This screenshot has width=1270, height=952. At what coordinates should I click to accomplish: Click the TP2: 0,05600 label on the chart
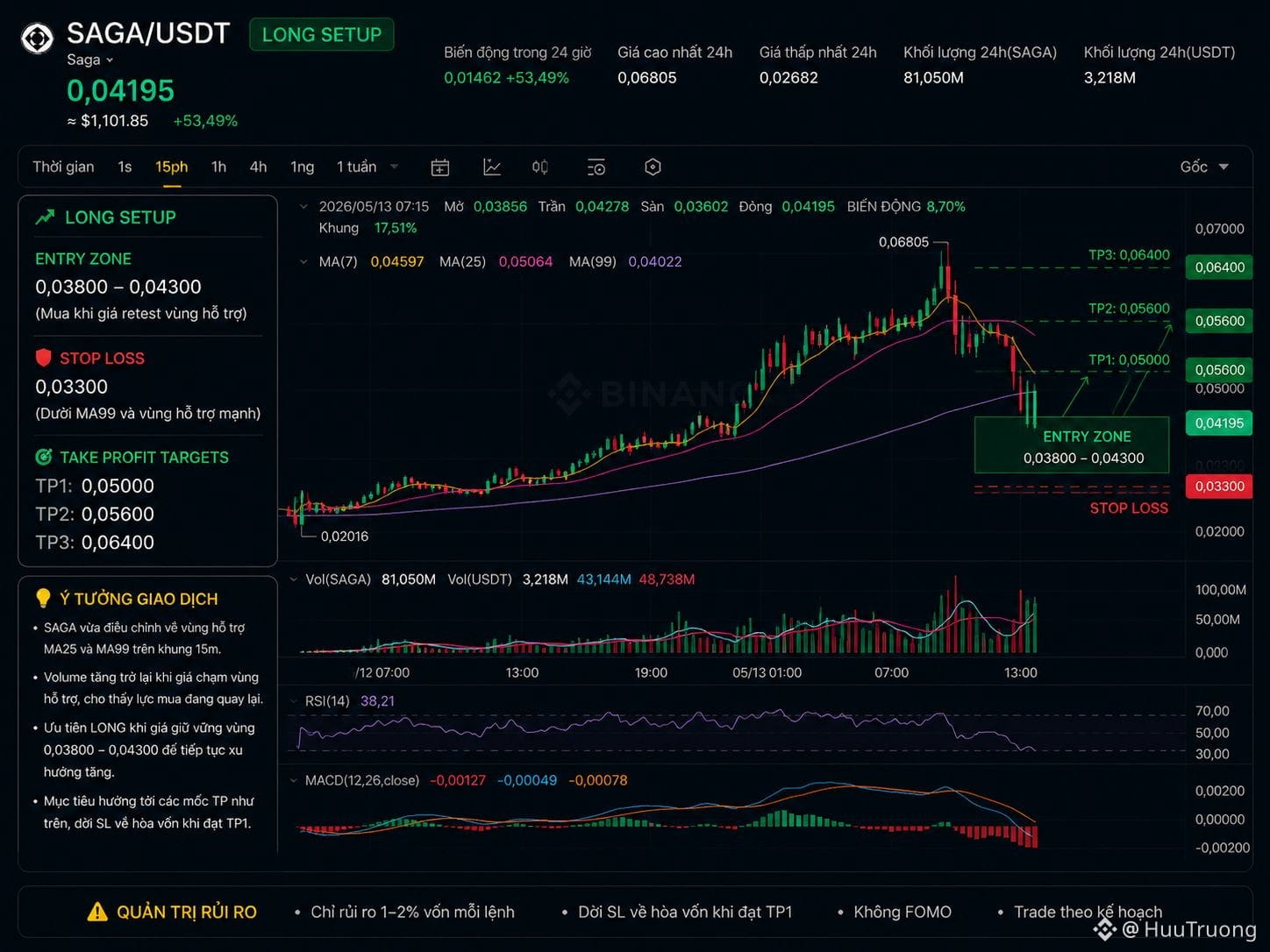(1129, 309)
